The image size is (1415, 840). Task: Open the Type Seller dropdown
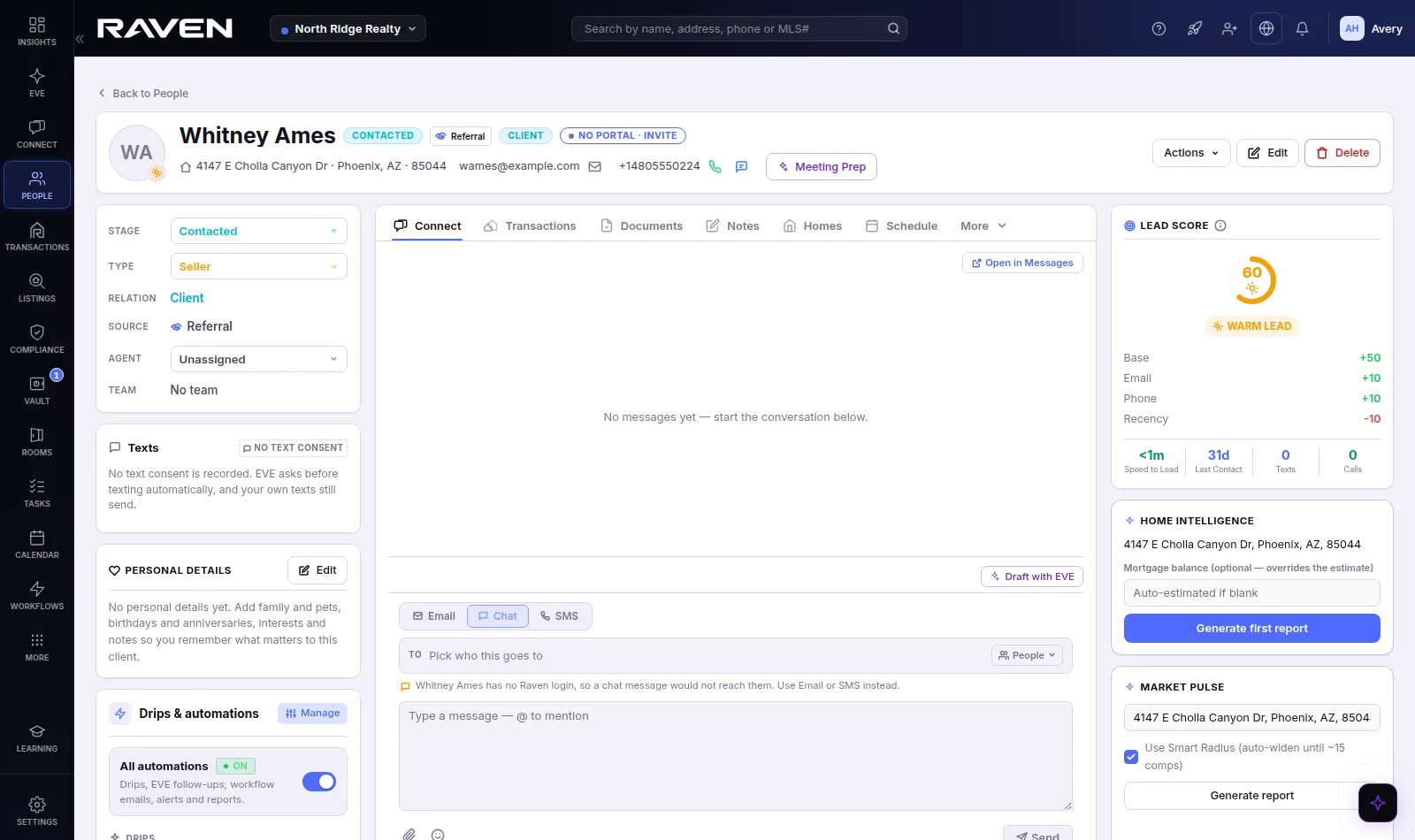pos(258,266)
